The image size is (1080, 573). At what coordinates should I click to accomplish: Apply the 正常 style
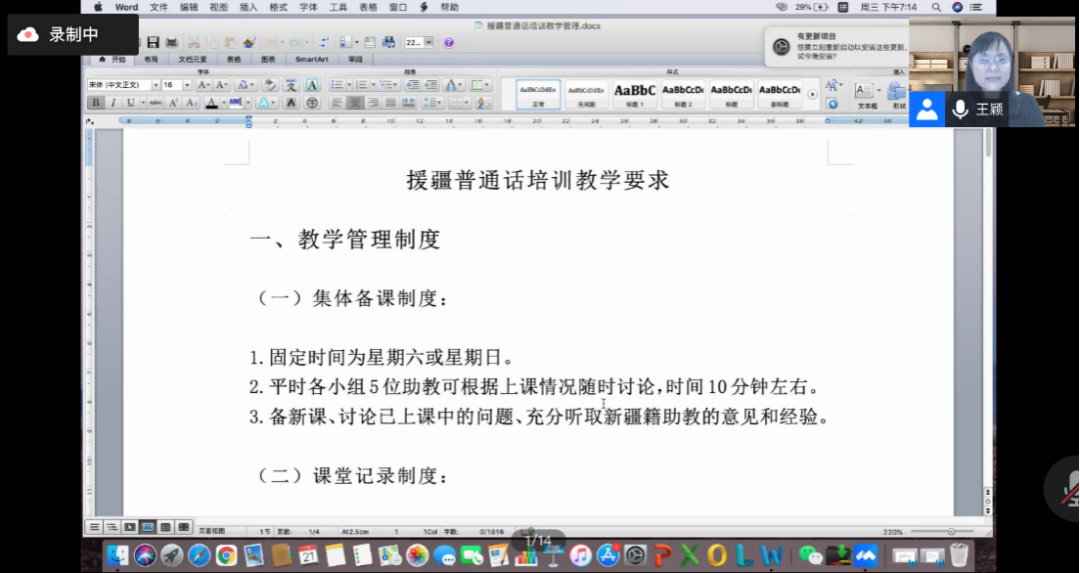[538, 94]
